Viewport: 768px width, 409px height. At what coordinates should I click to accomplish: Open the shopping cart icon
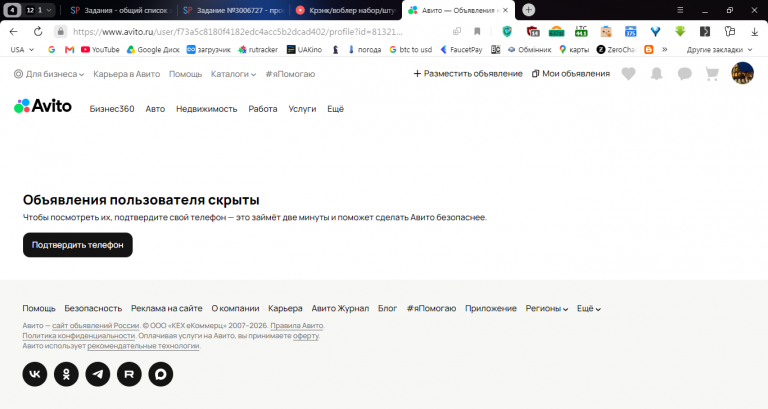[712, 74]
